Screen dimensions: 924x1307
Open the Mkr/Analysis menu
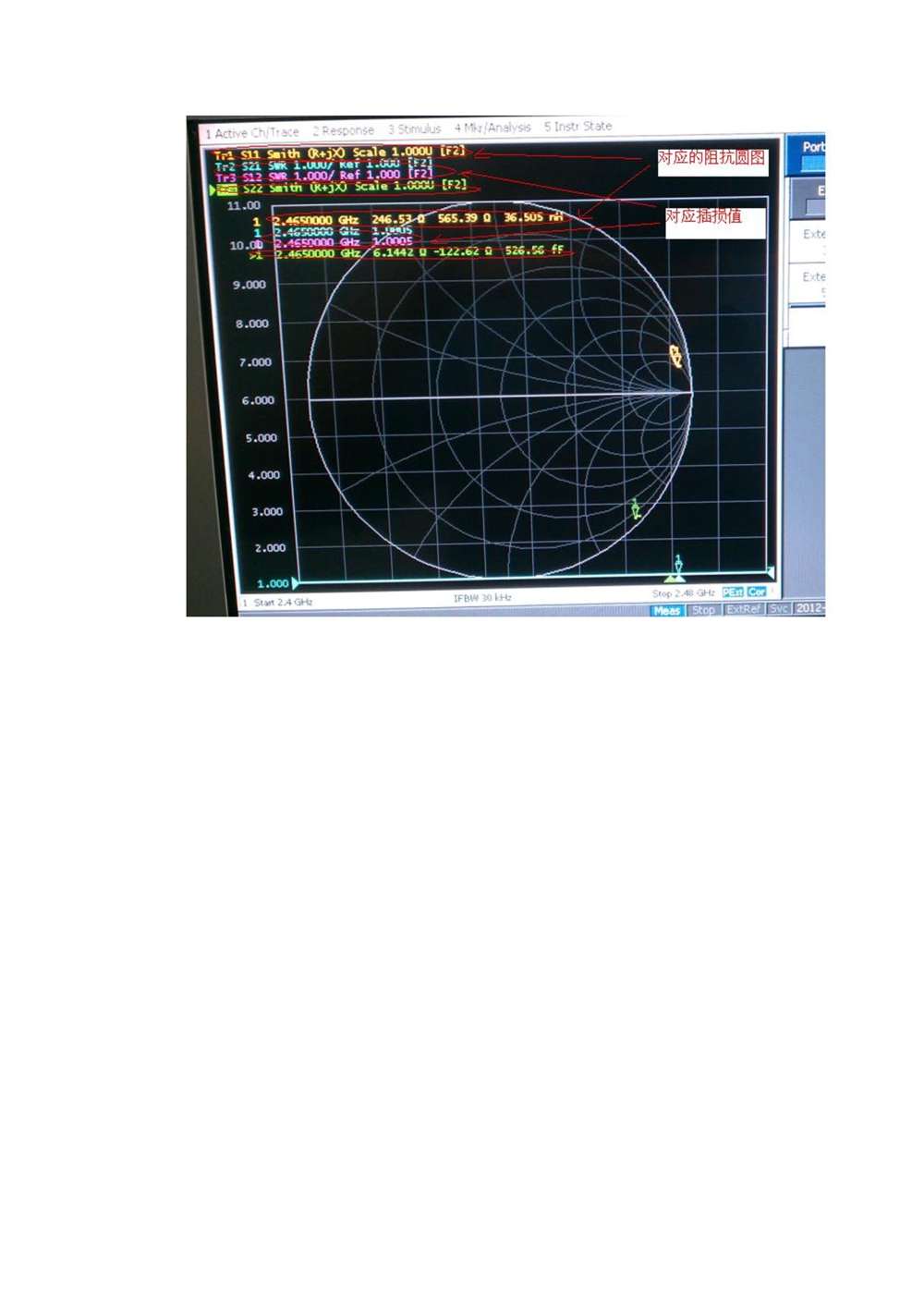[492, 128]
